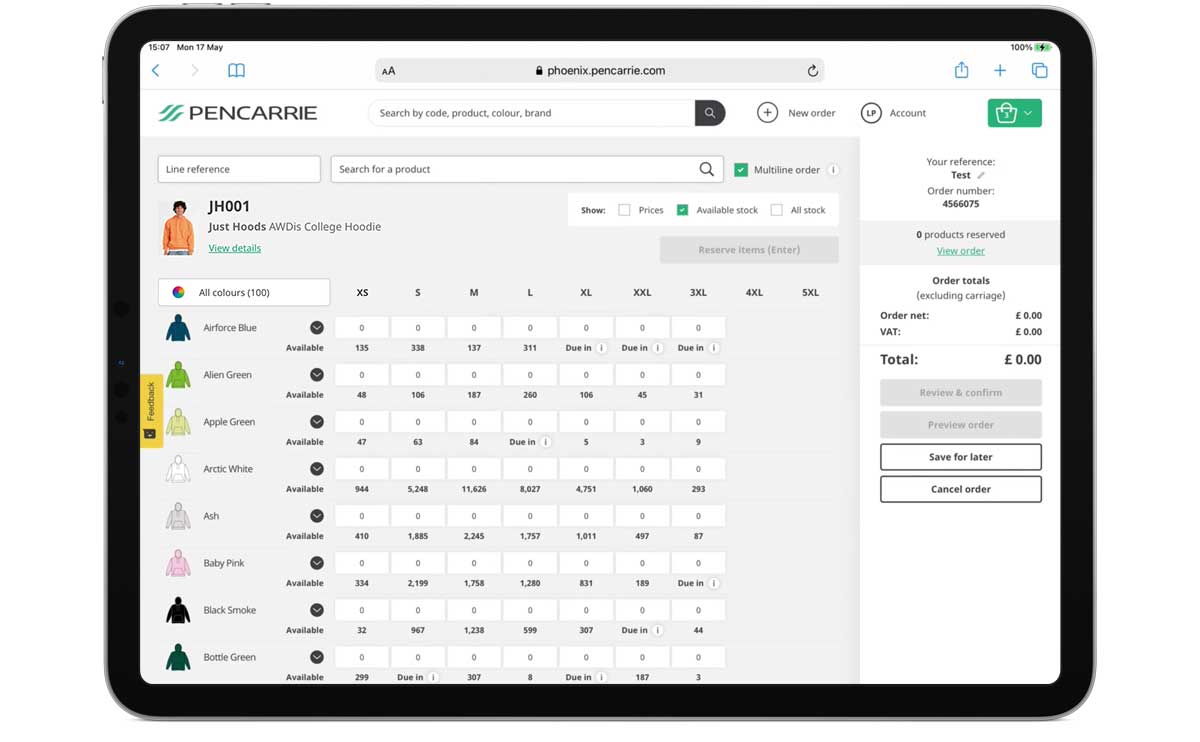Viewport: 1200px width, 742px height.
Task: Click the Preview order button
Action: coord(961,425)
